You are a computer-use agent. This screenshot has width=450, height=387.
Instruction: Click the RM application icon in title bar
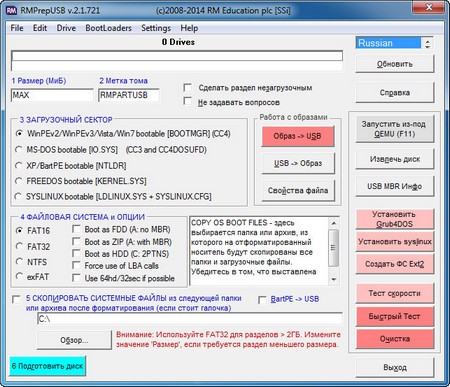(11, 10)
